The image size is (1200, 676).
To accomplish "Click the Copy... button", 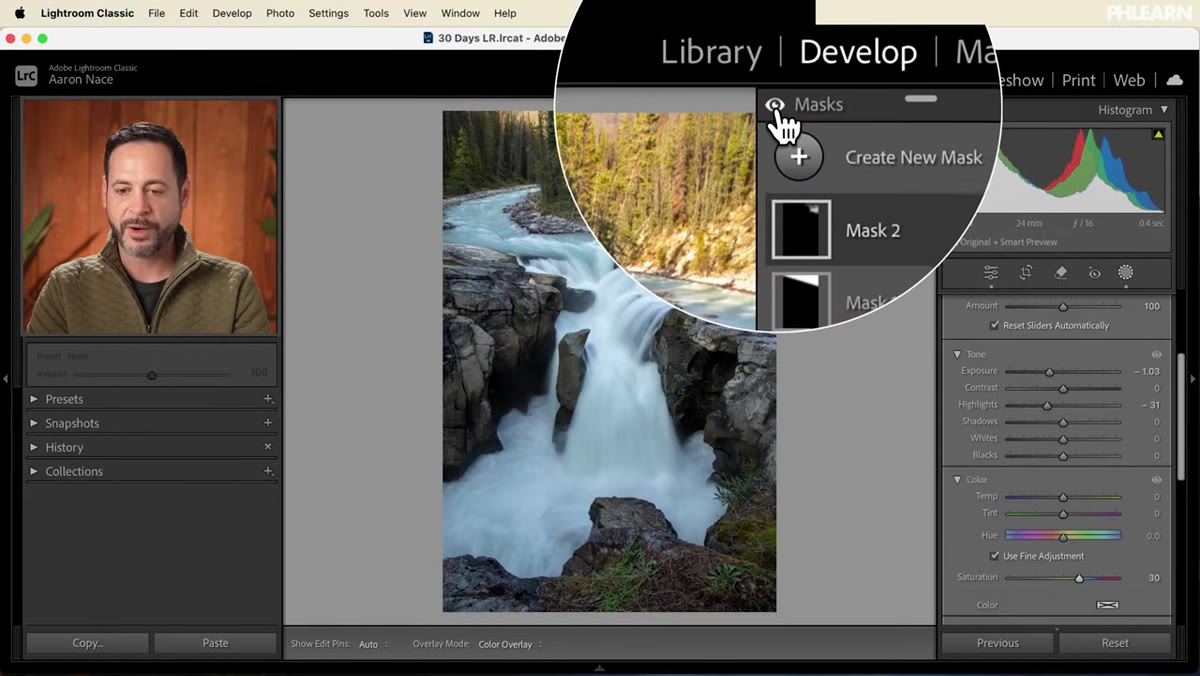I will pos(88,643).
